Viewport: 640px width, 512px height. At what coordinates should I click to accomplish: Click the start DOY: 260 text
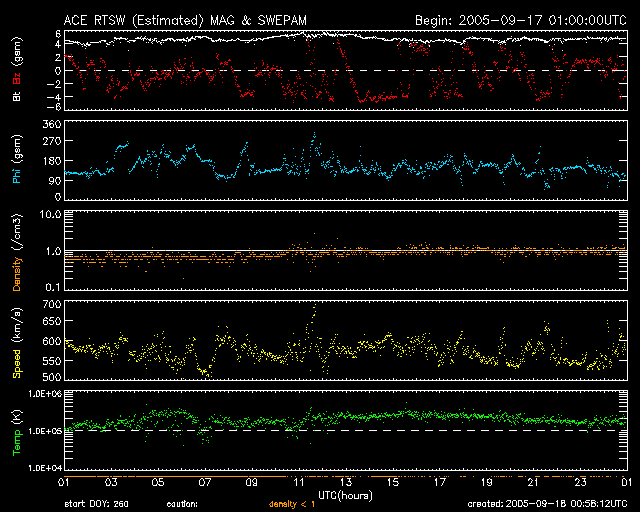(96, 503)
